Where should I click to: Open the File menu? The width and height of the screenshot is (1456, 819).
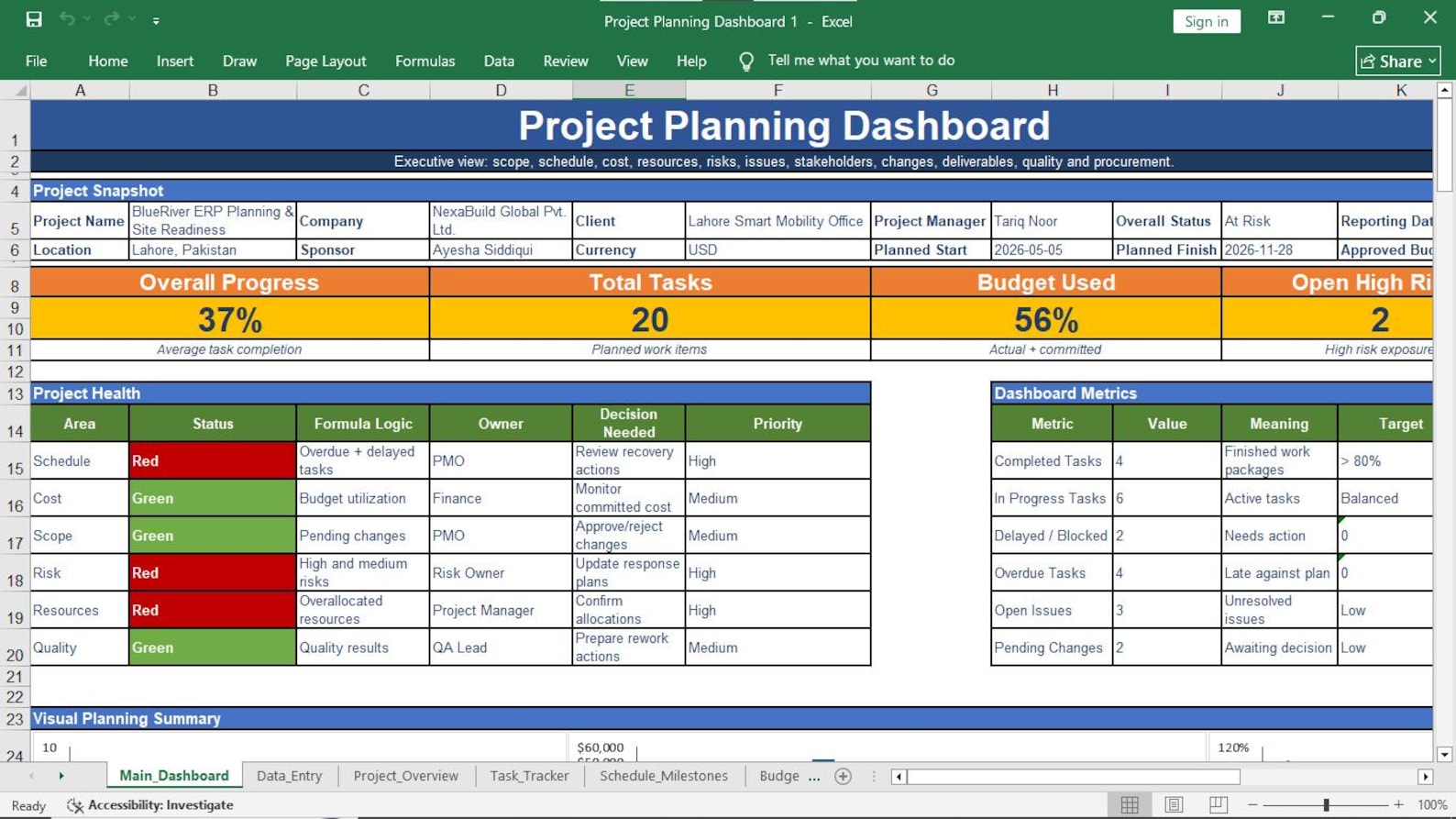point(37,61)
